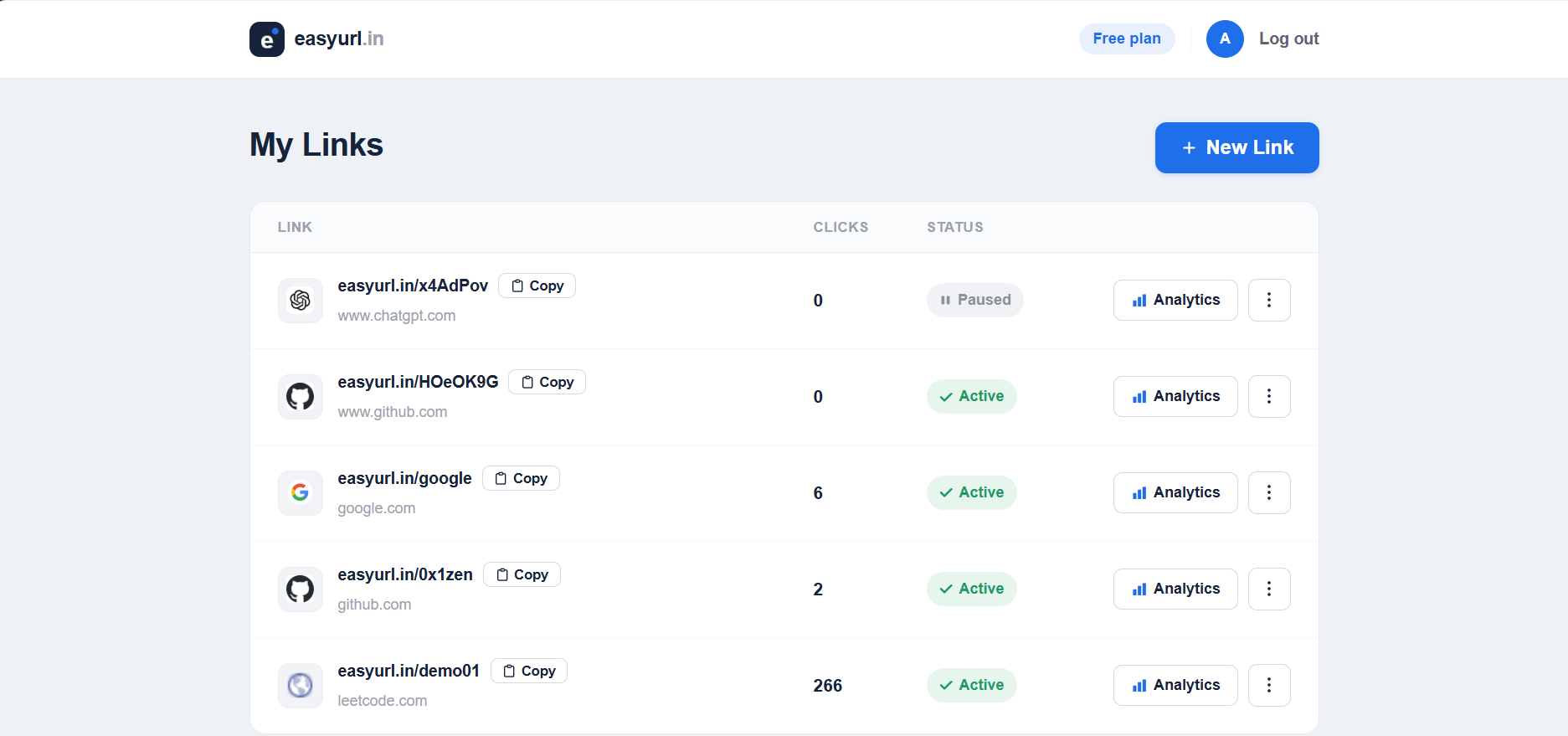Expand more options for 0x1zen row
The image size is (1568, 736).
pyautogui.click(x=1269, y=589)
